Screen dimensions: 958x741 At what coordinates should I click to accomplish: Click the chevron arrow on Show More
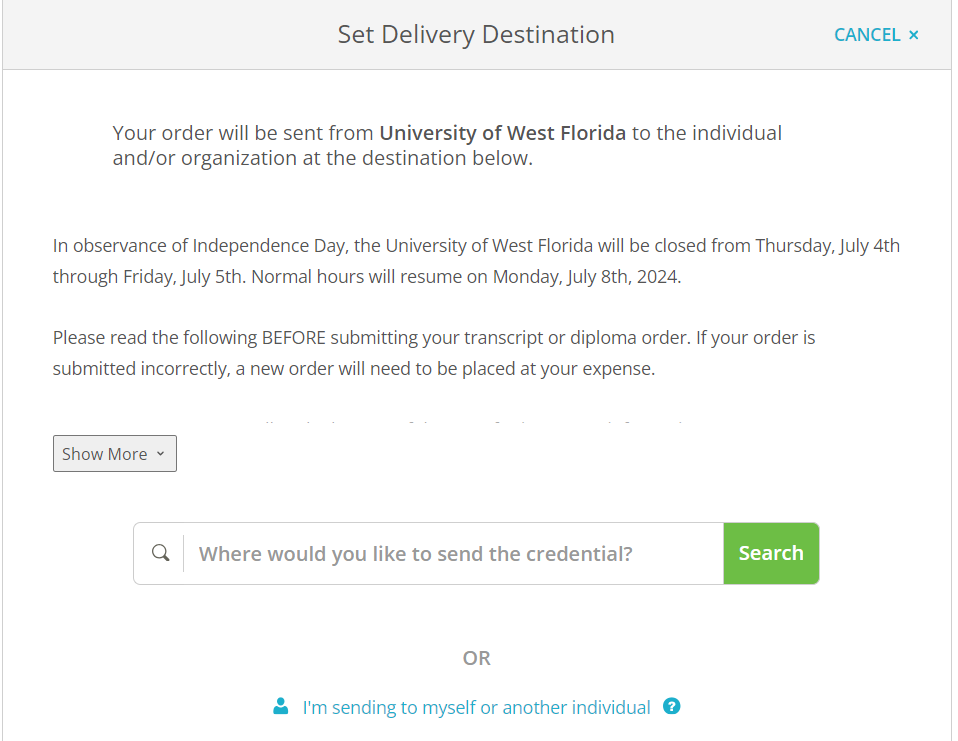pos(160,454)
